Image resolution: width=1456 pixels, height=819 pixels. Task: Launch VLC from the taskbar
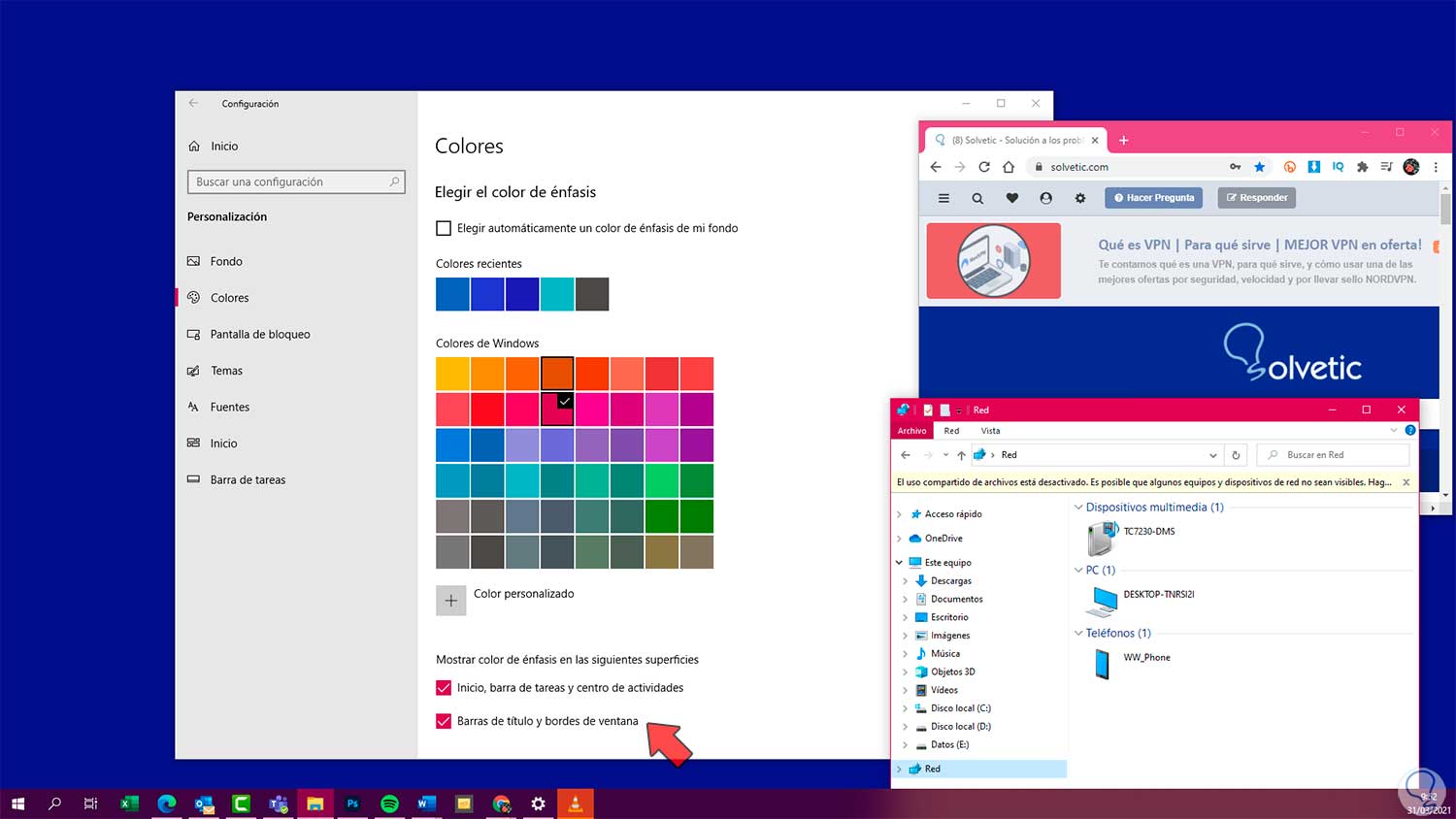coord(575,803)
